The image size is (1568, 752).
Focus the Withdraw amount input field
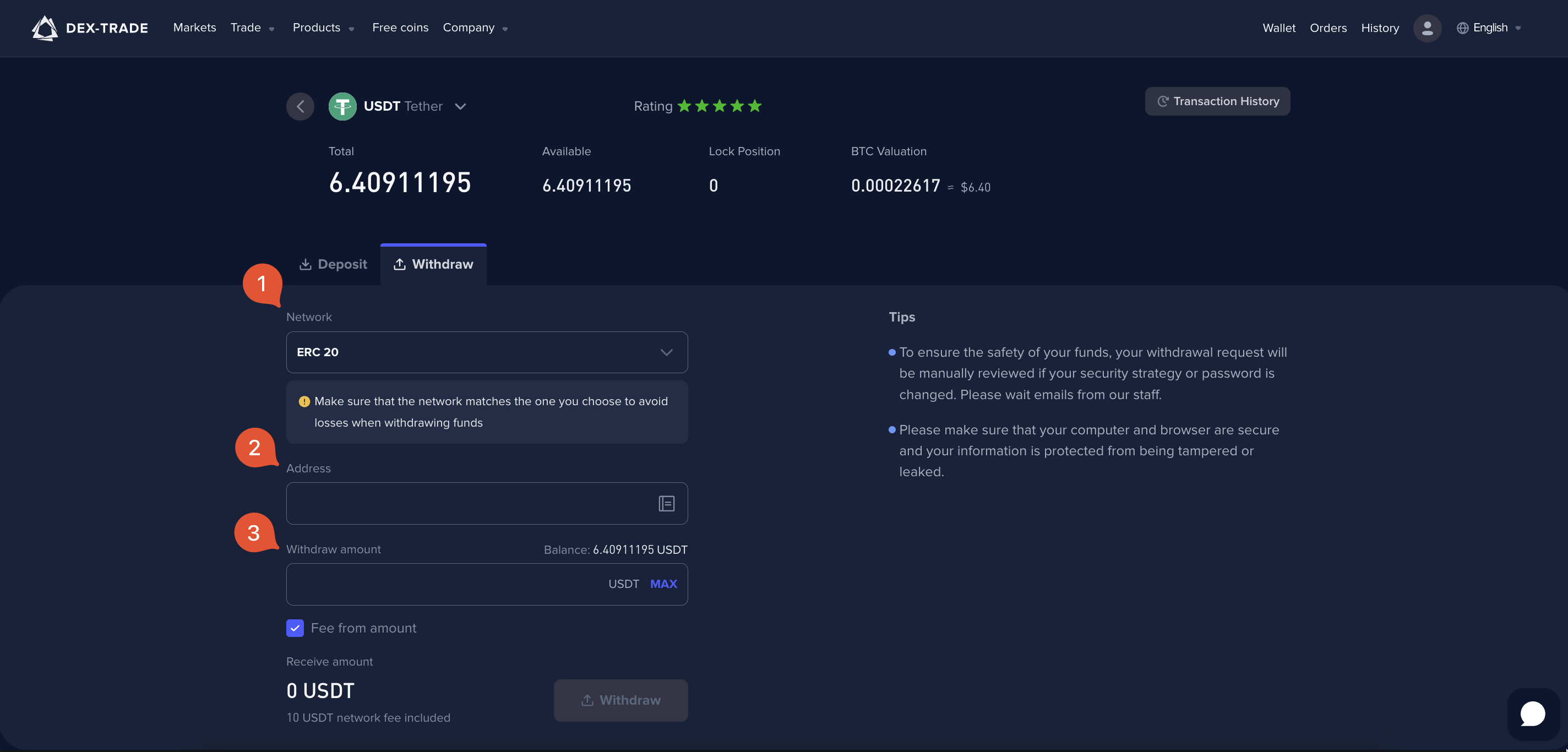coord(487,584)
